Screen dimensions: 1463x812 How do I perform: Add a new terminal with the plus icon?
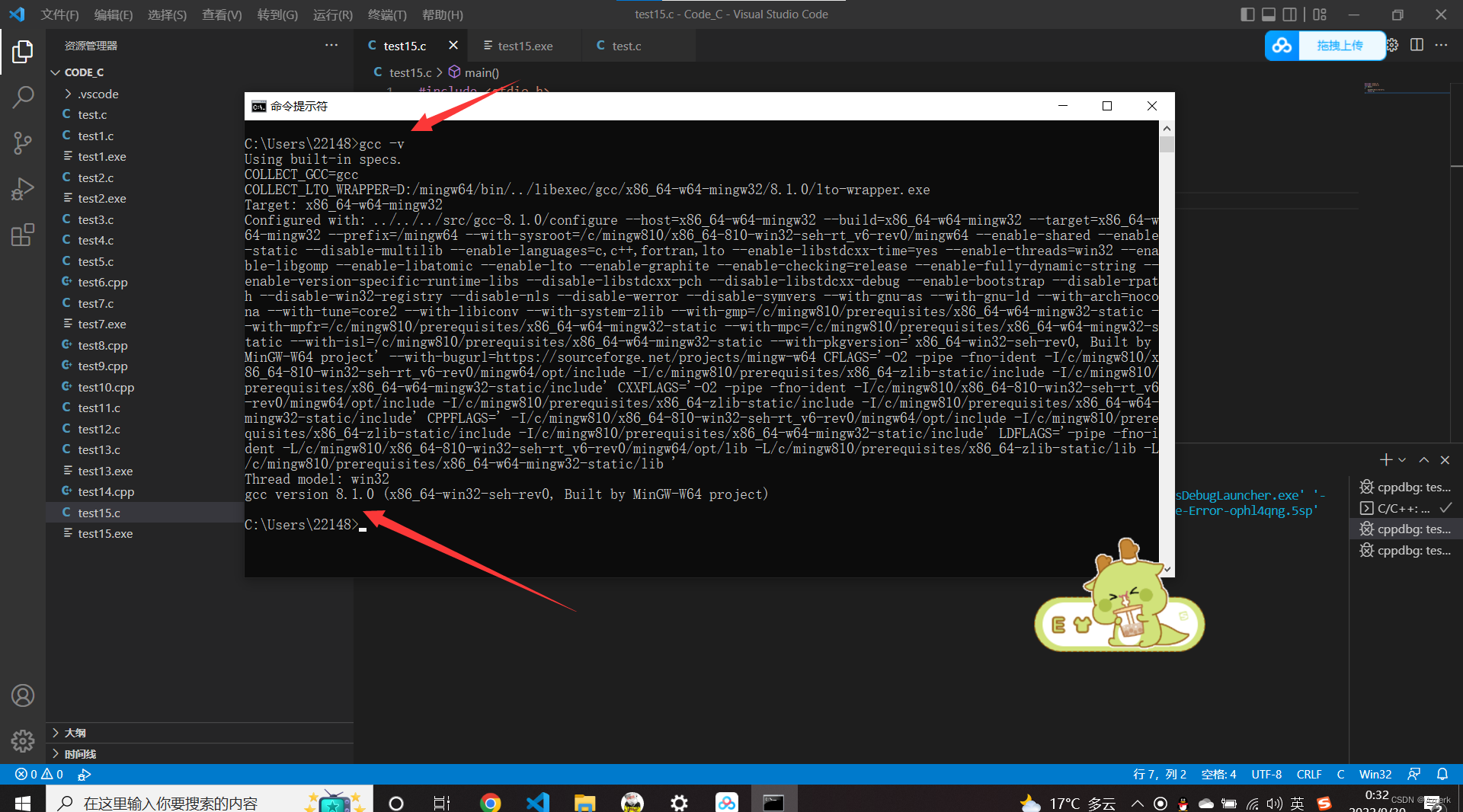[1385, 459]
